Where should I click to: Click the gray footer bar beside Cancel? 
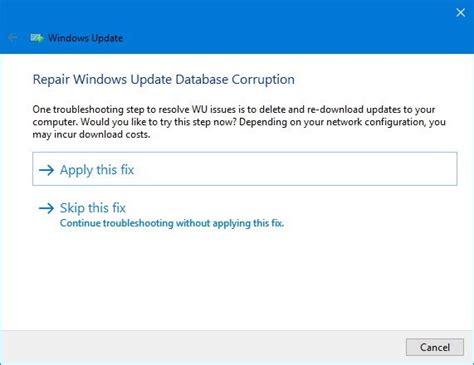(x=200, y=347)
